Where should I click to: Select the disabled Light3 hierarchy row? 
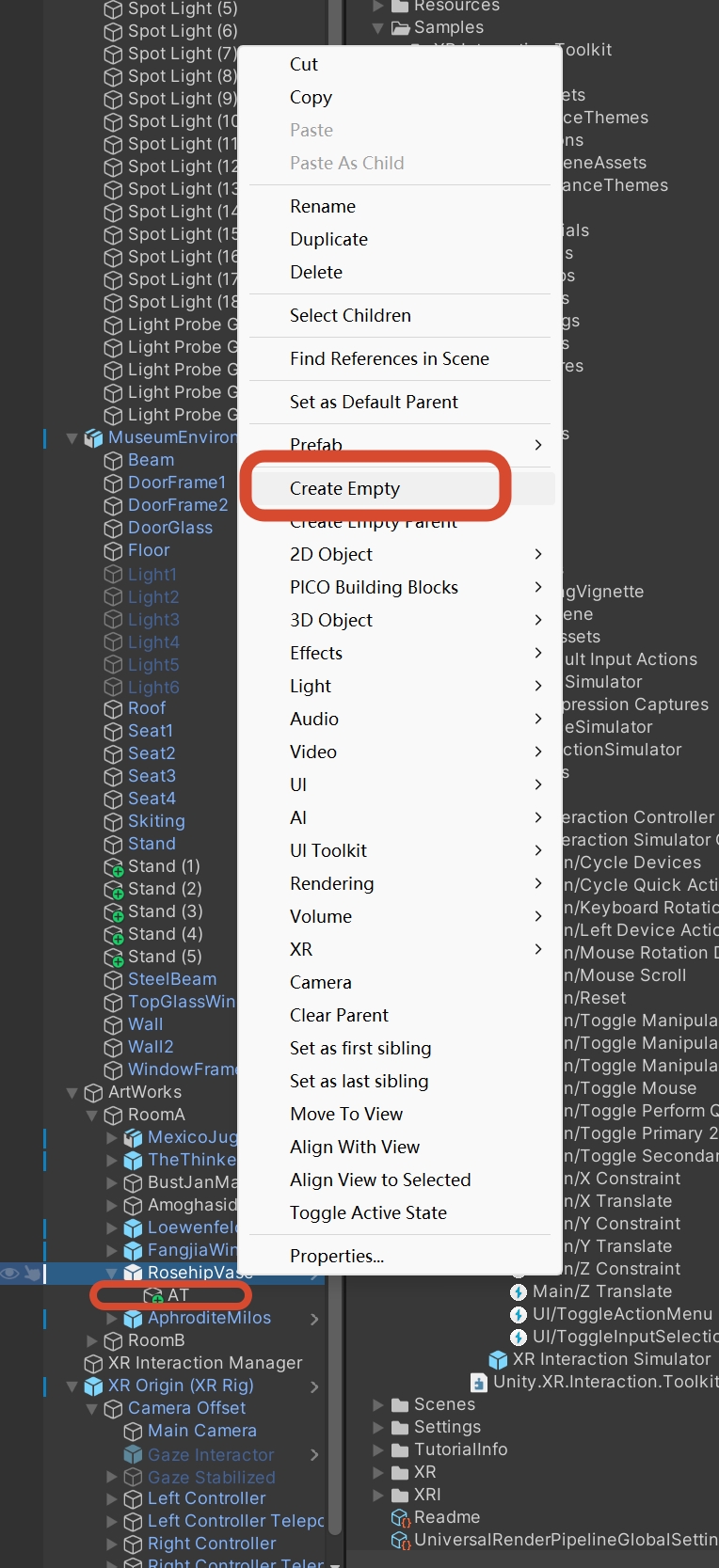pos(153,620)
